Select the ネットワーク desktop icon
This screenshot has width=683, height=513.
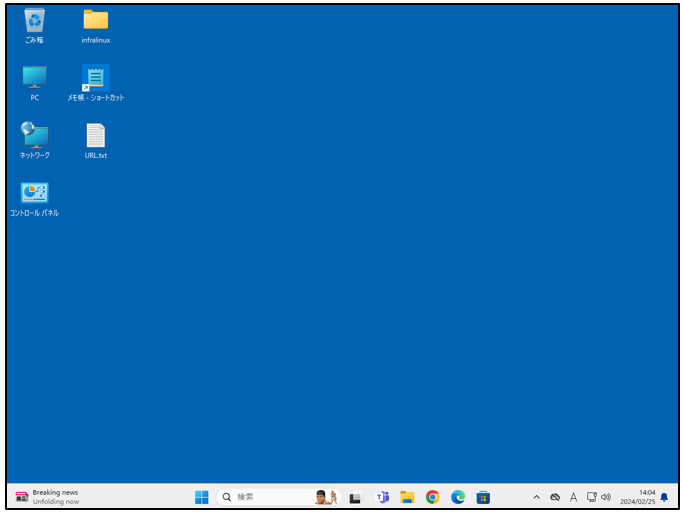pos(34,136)
